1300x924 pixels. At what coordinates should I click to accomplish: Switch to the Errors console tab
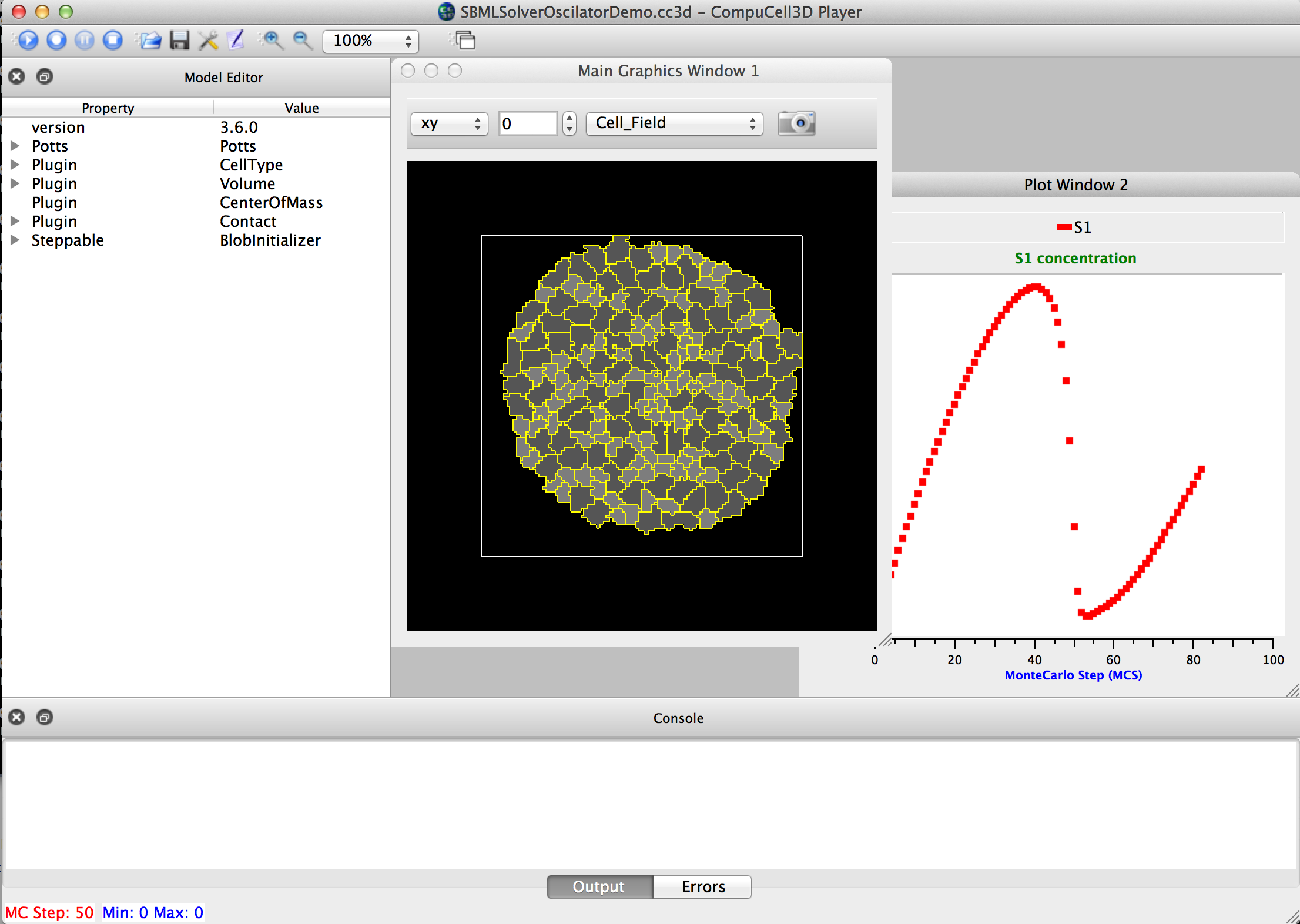tap(702, 886)
